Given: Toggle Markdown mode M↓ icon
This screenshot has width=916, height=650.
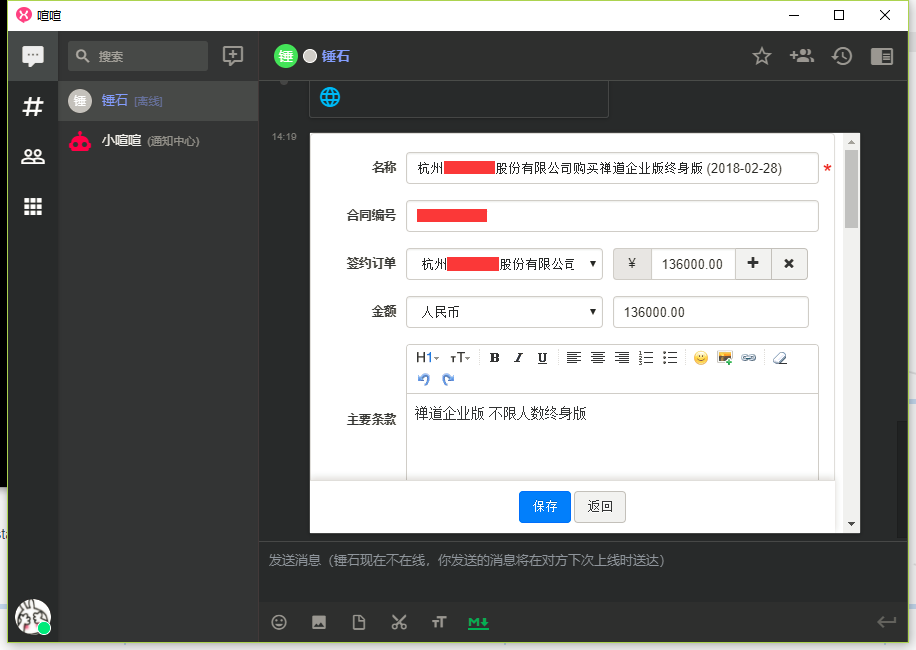Looking at the screenshot, I should click(478, 623).
